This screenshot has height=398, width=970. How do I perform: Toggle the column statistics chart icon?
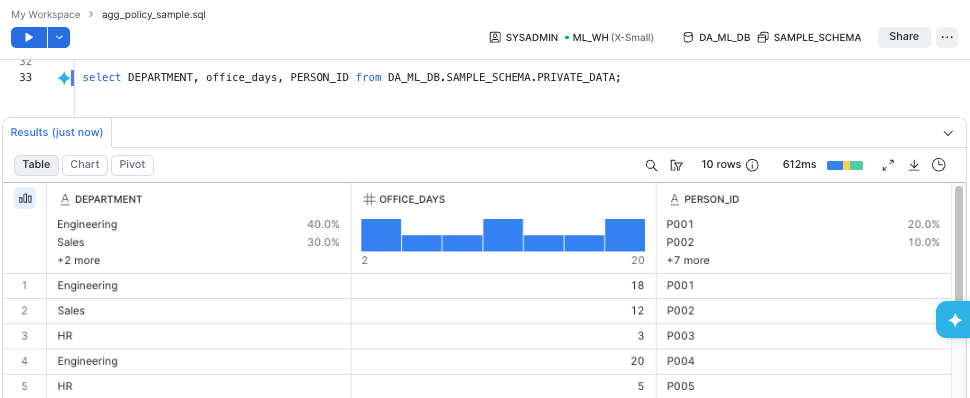pyautogui.click(x=25, y=199)
